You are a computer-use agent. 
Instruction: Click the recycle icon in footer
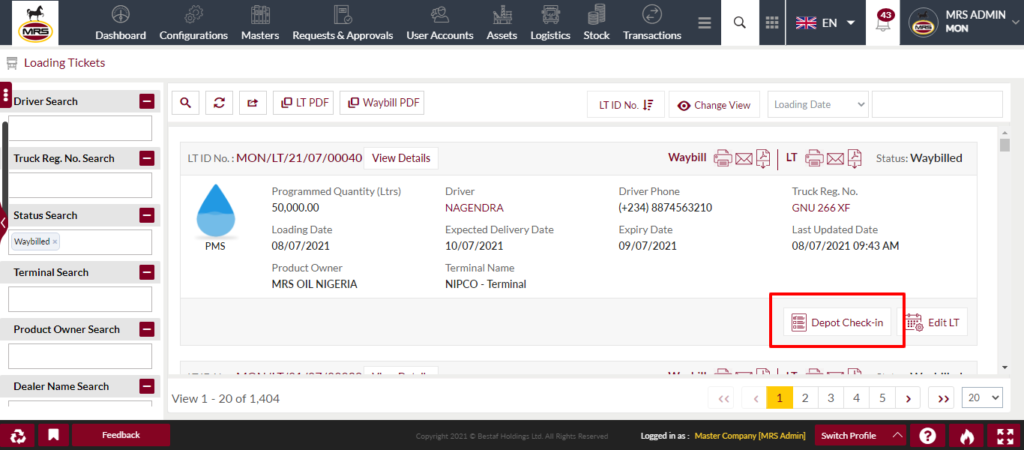tap(18, 436)
